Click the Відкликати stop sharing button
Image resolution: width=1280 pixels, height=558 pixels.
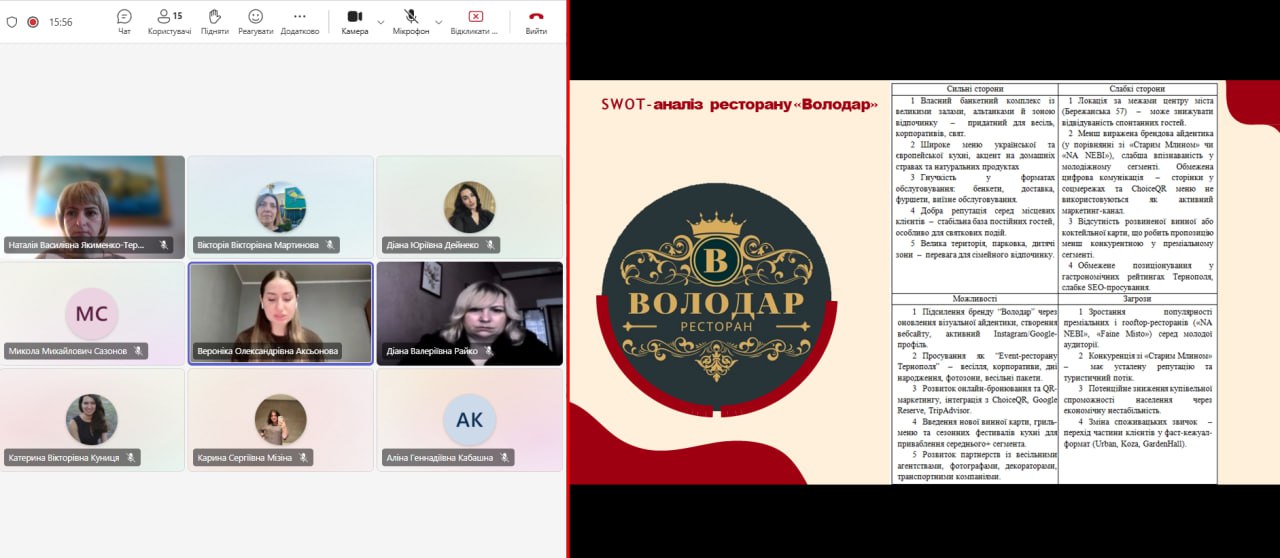pos(475,22)
